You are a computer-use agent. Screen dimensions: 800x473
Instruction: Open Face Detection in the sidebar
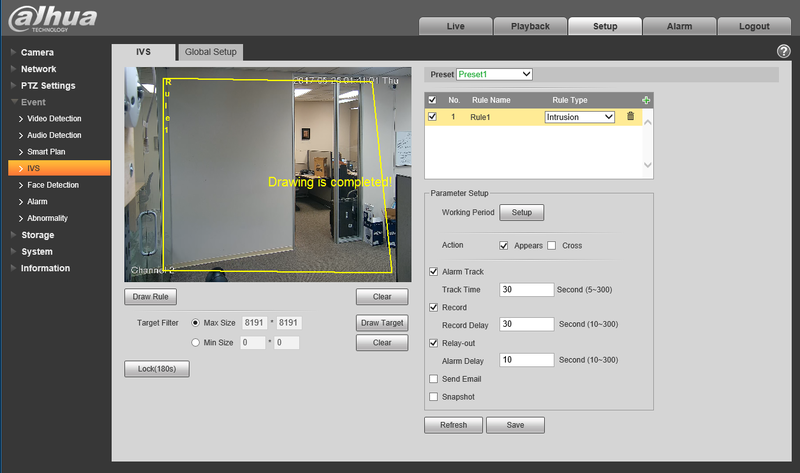[x=53, y=185]
